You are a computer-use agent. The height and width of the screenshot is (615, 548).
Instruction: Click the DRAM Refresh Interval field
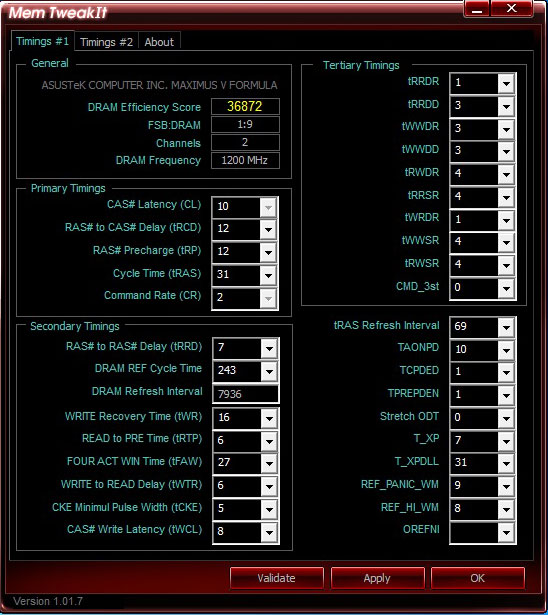[246, 394]
